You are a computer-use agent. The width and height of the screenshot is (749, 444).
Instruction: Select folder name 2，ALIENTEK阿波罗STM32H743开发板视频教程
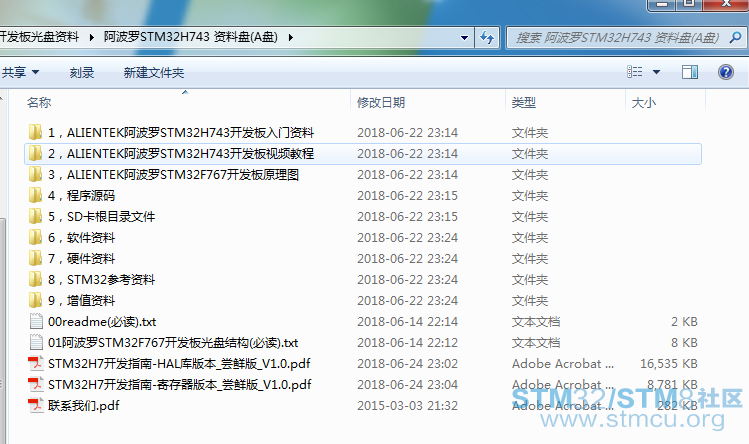181,153
